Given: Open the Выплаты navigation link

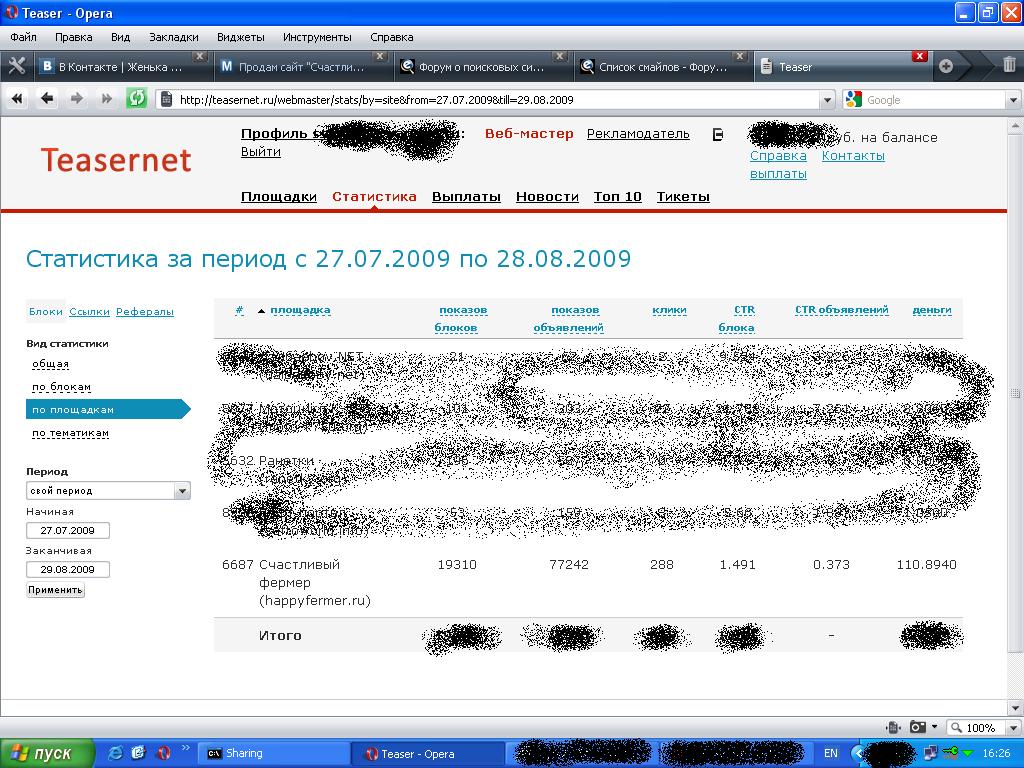Looking at the screenshot, I should [x=466, y=197].
